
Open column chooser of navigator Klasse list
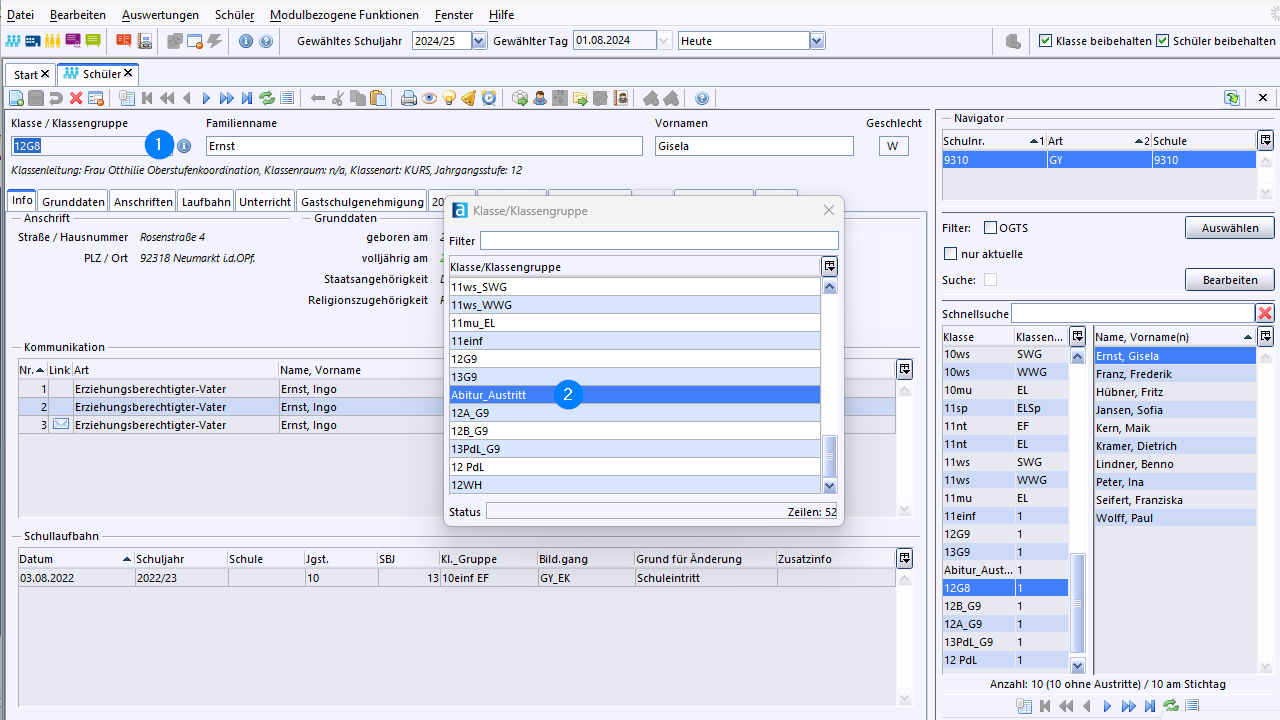(1077, 336)
